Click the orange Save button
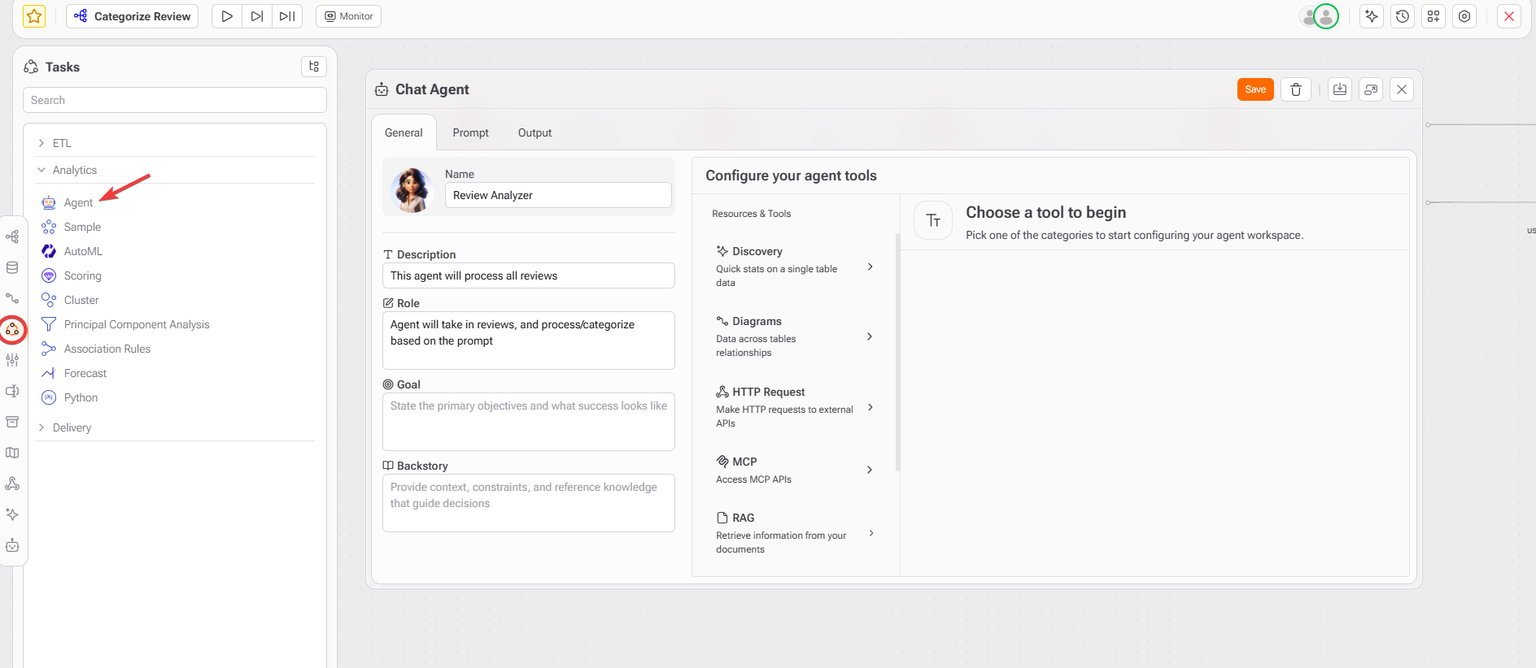The height and width of the screenshot is (668, 1536). [x=1255, y=90]
